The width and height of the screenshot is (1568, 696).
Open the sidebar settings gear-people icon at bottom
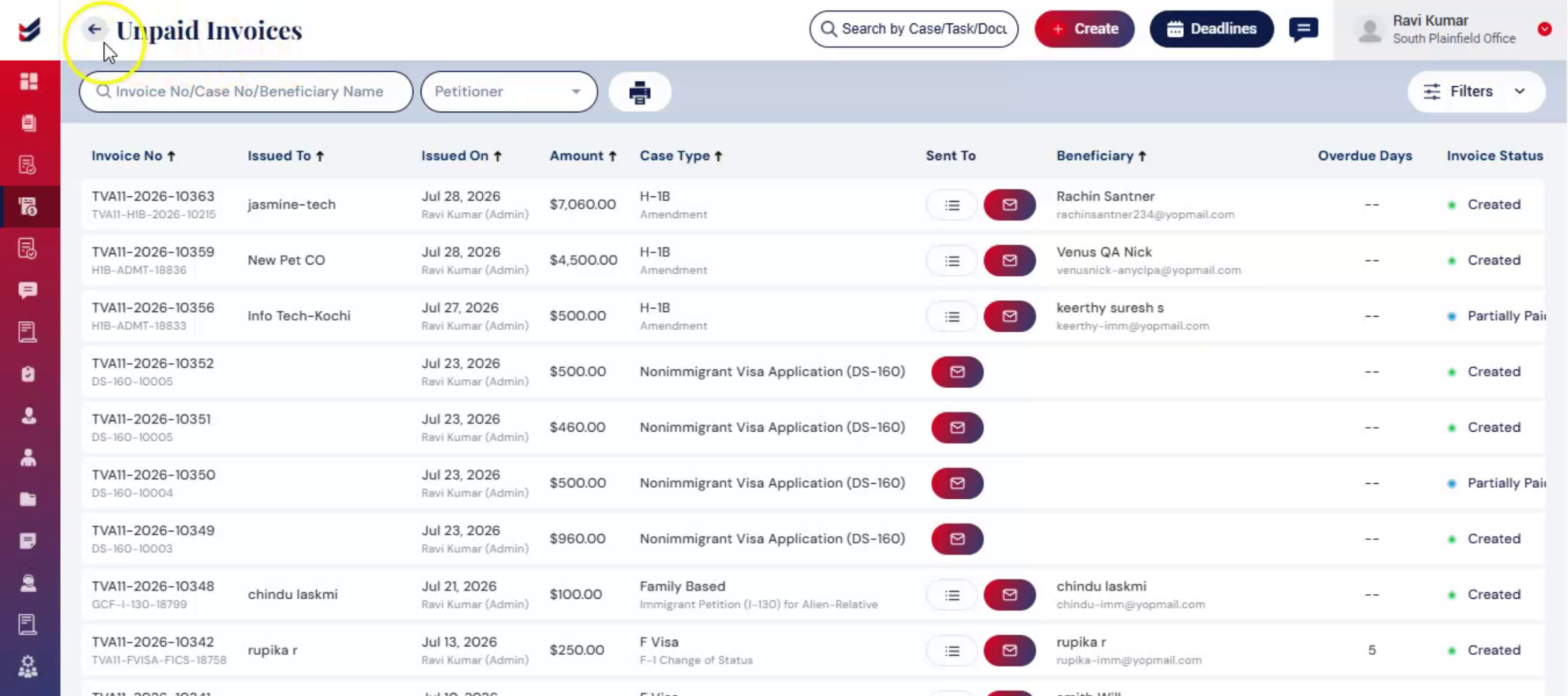click(x=28, y=667)
